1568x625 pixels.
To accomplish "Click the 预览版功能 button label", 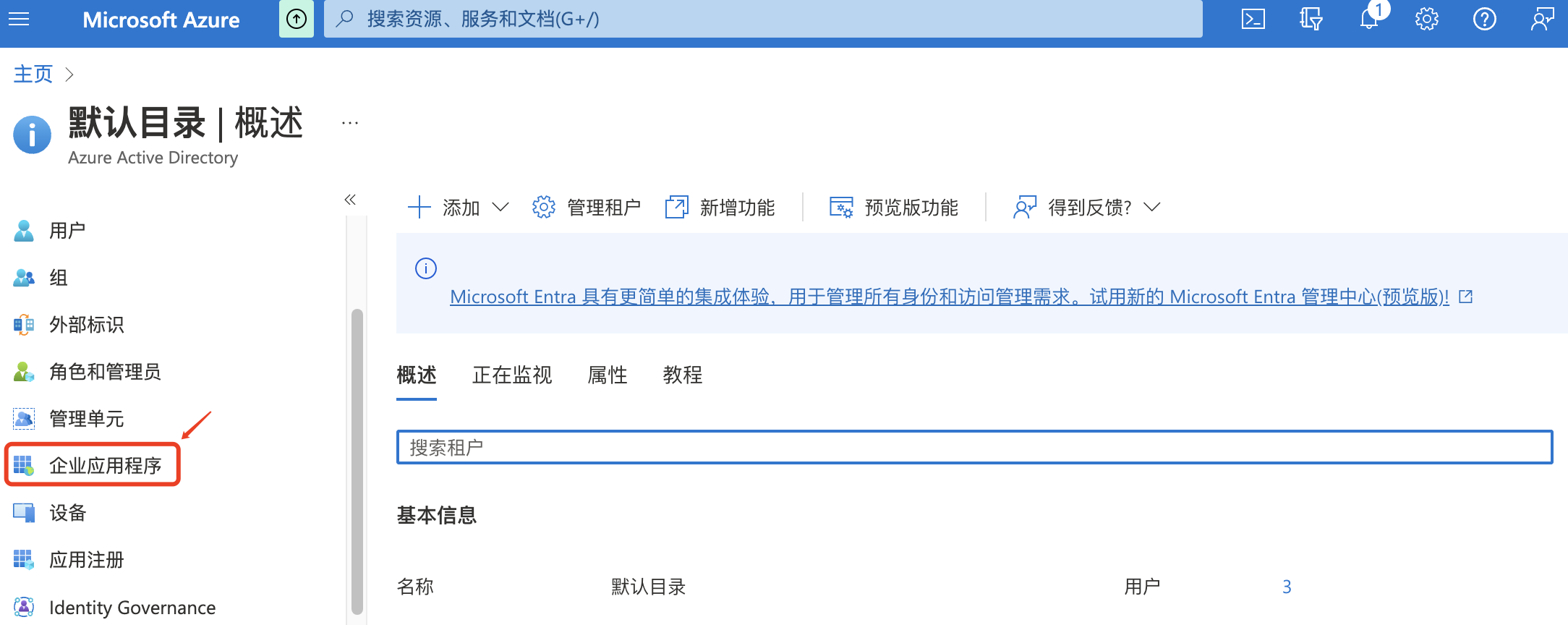I will pyautogui.click(x=911, y=208).
